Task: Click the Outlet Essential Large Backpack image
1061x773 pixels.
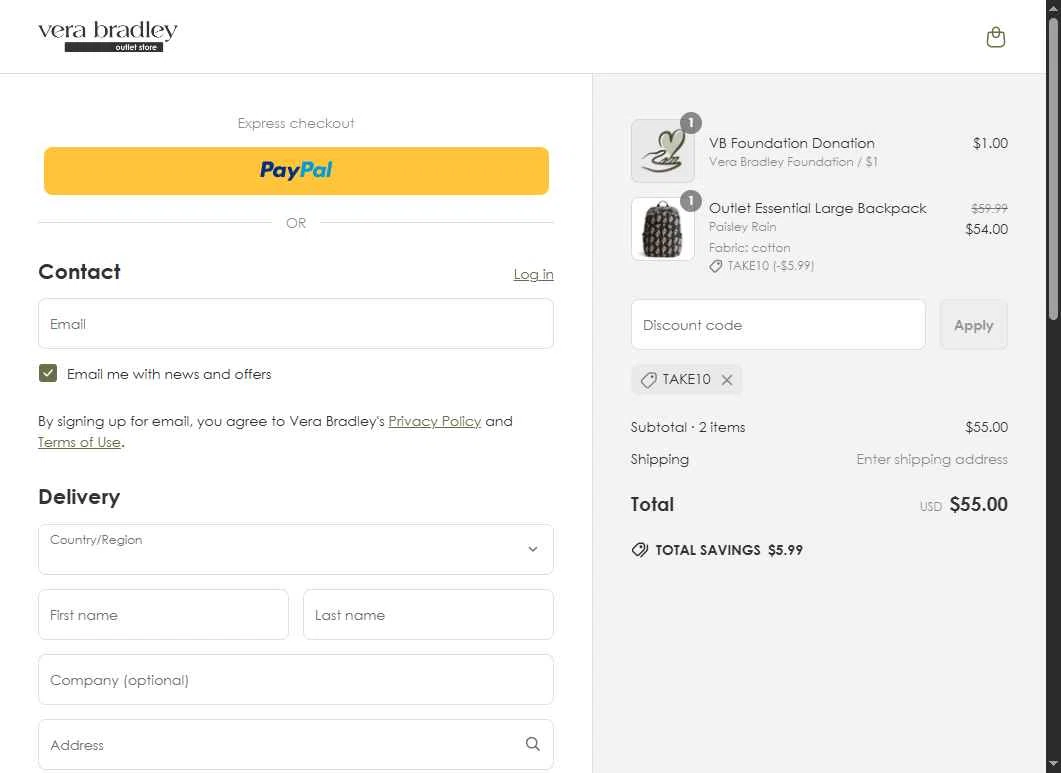Action: tap(662, 229)
